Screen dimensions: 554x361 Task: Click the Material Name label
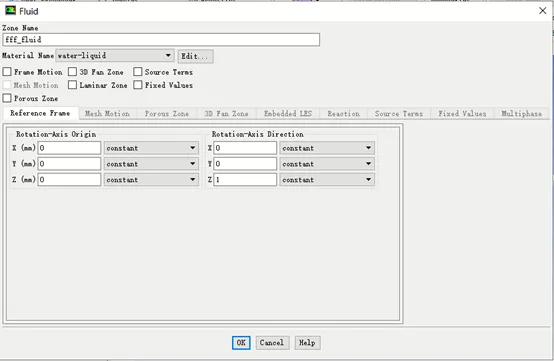coord(28,55)
